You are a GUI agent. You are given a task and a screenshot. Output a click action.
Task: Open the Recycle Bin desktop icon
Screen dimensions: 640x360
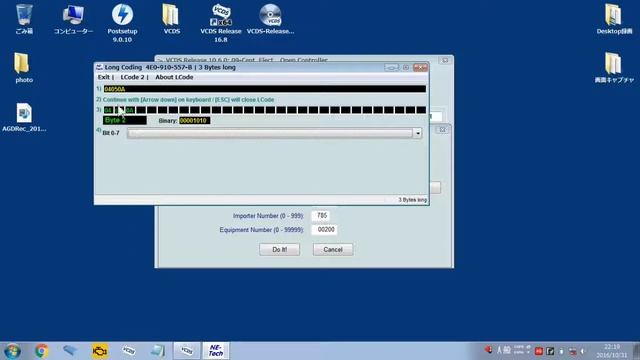click(24, 19)
